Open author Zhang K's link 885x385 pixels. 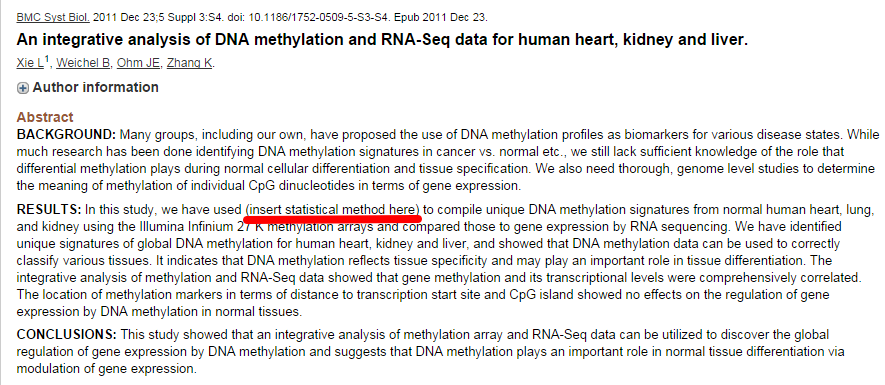pyautogui.click(x=189, y=63)
